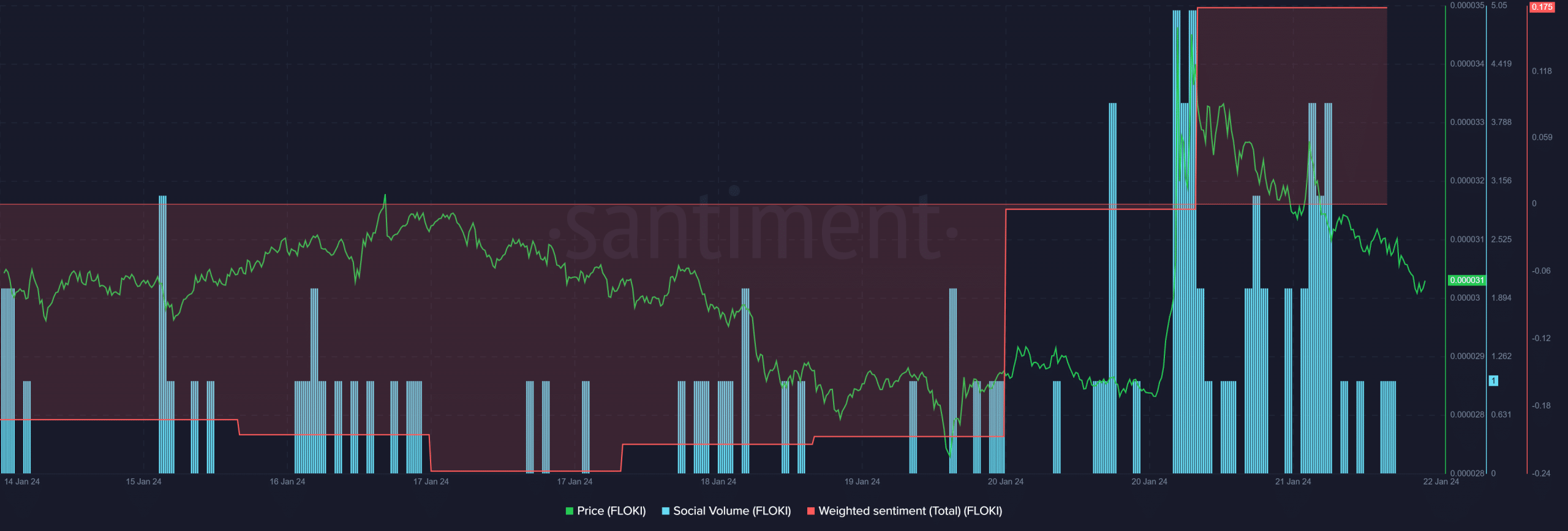This screenshot has height=531, width=1568.
Task: Click the -0.24 sentiment axis label
Action: click(1541, 473)
